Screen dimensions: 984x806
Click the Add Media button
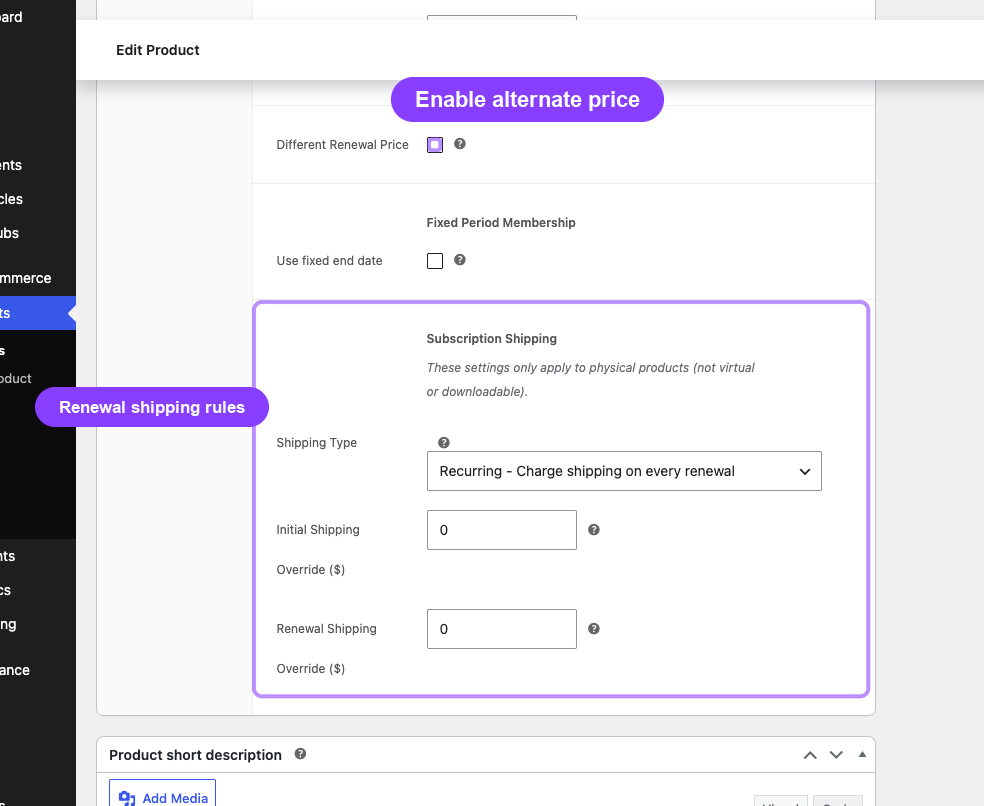[163, 795]
